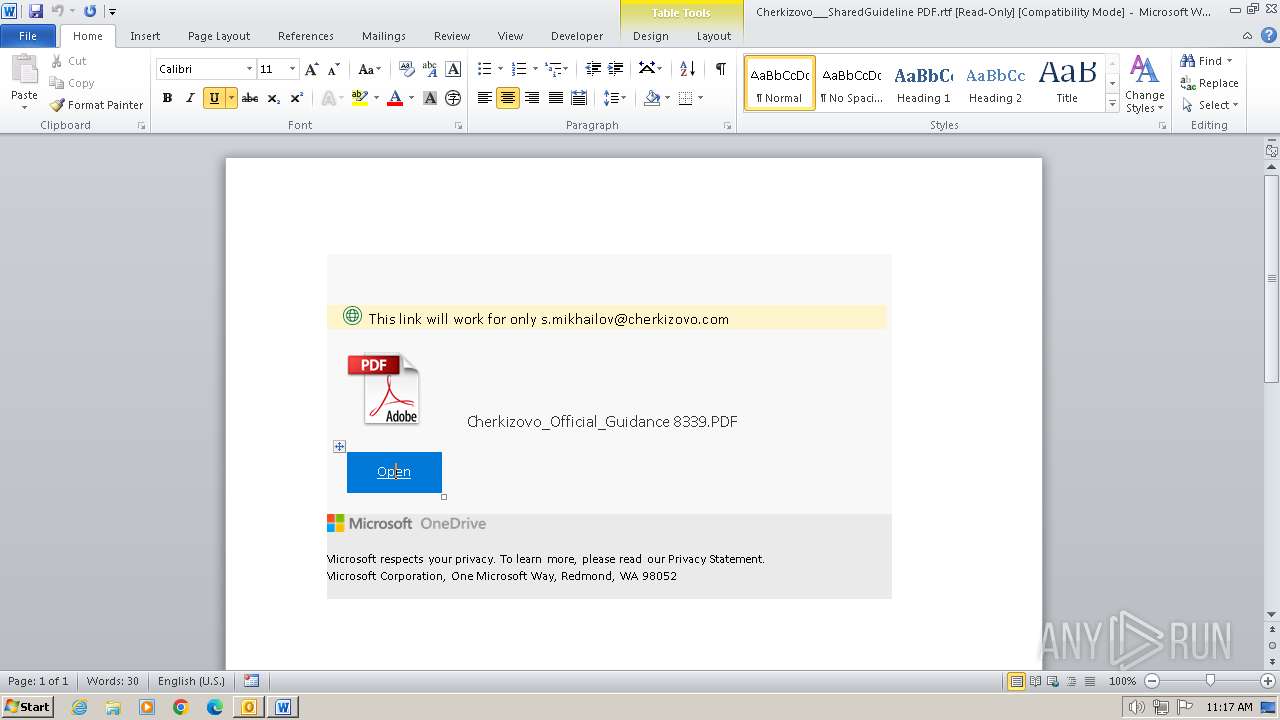The height and width of the screenshot is (720, 1280).
Task: Open Change Case dropdown
Action: (369, 69)
